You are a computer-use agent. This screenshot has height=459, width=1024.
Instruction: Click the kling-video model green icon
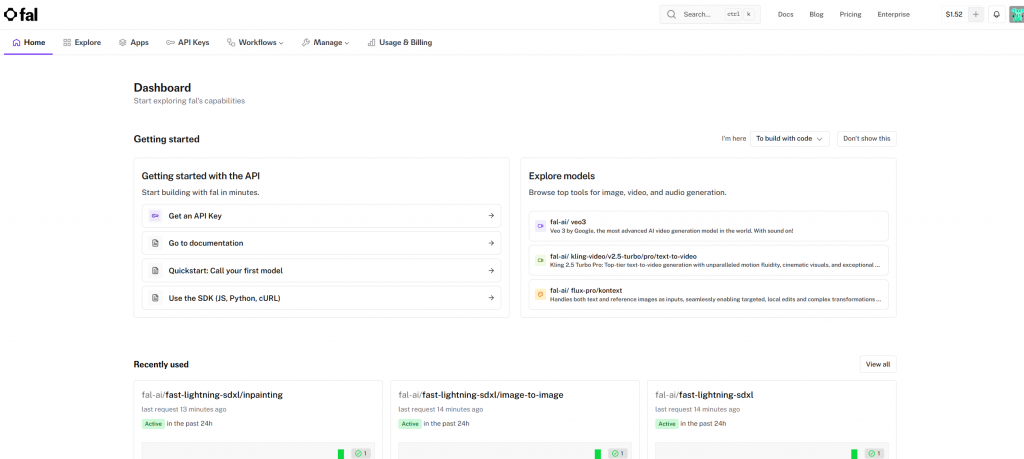[540, 260]
